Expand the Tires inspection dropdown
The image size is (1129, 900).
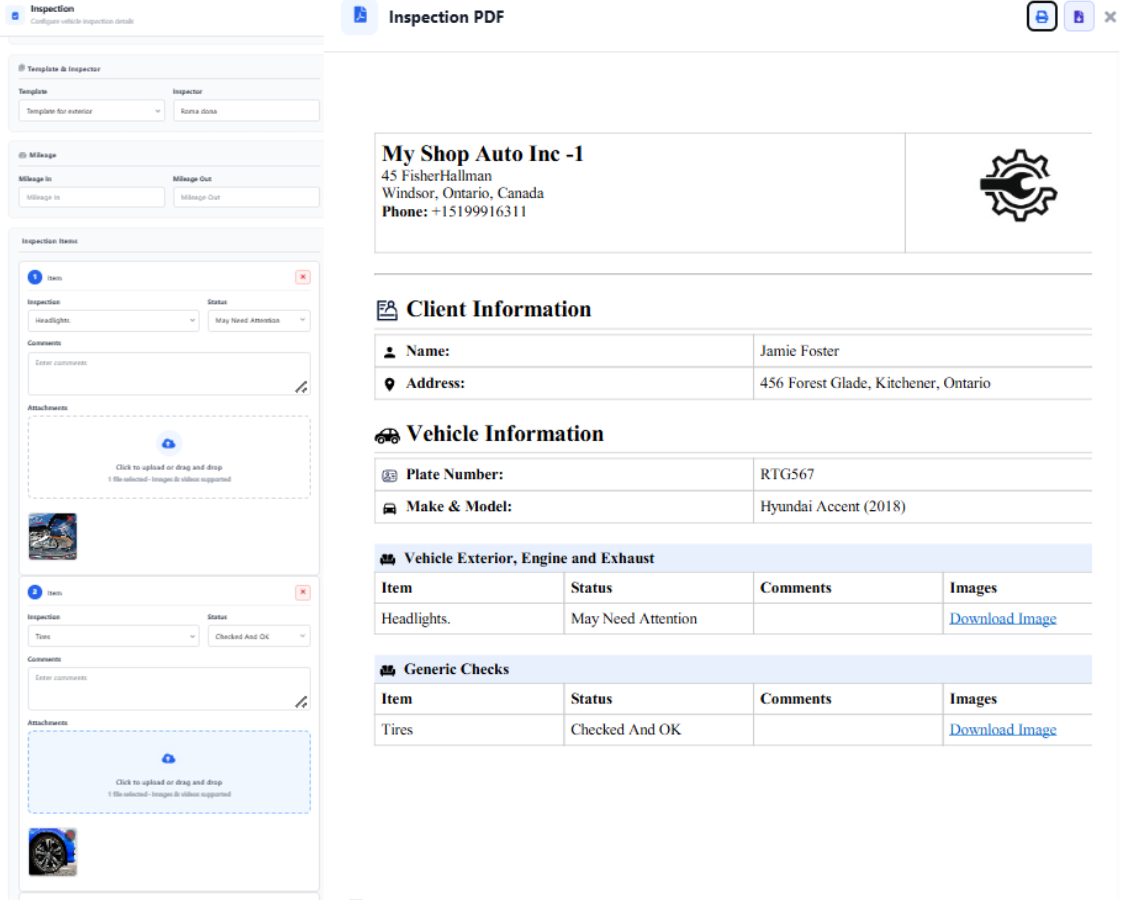point(113,637)
